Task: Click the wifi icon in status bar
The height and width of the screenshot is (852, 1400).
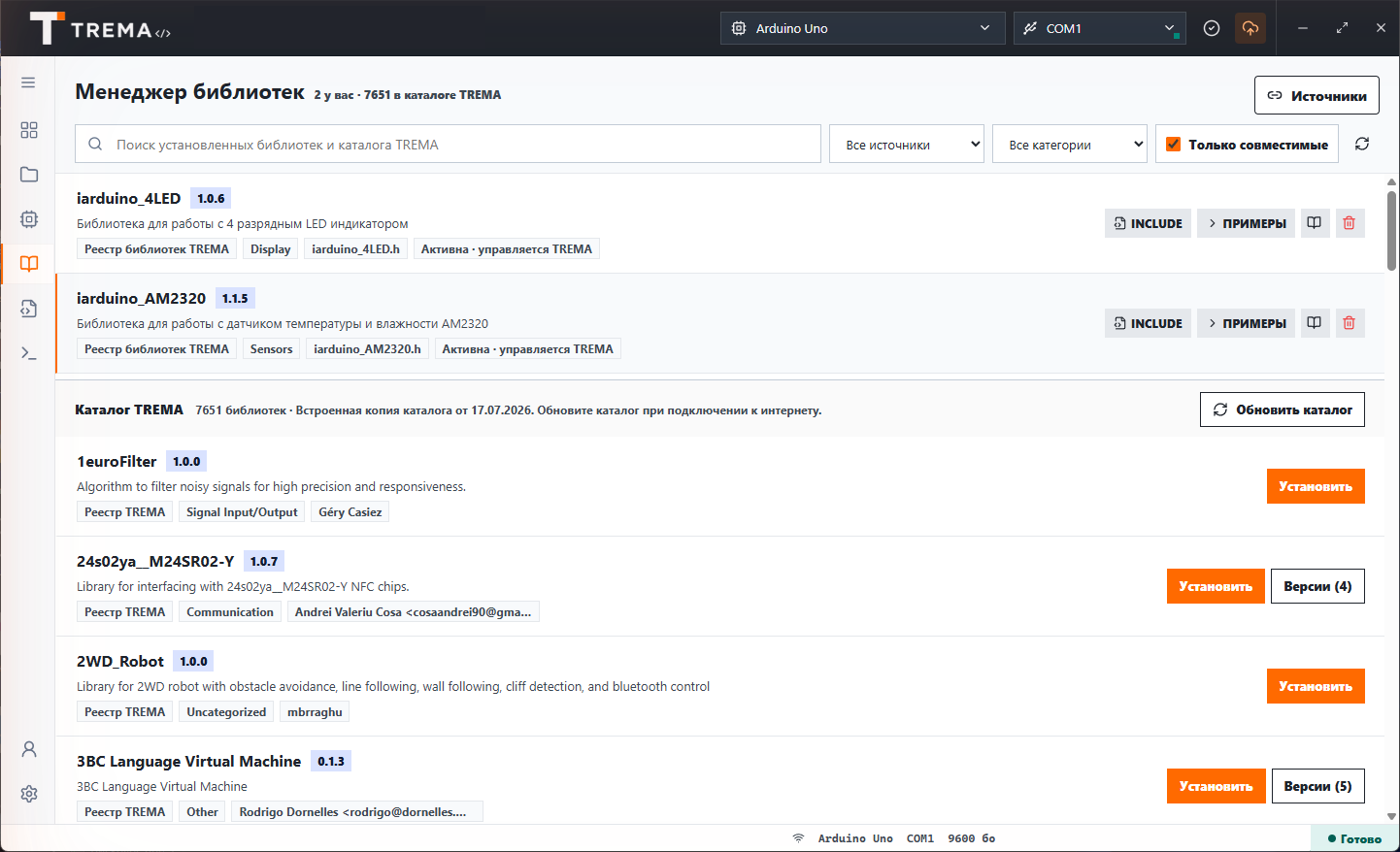Action: coord(798,838)
